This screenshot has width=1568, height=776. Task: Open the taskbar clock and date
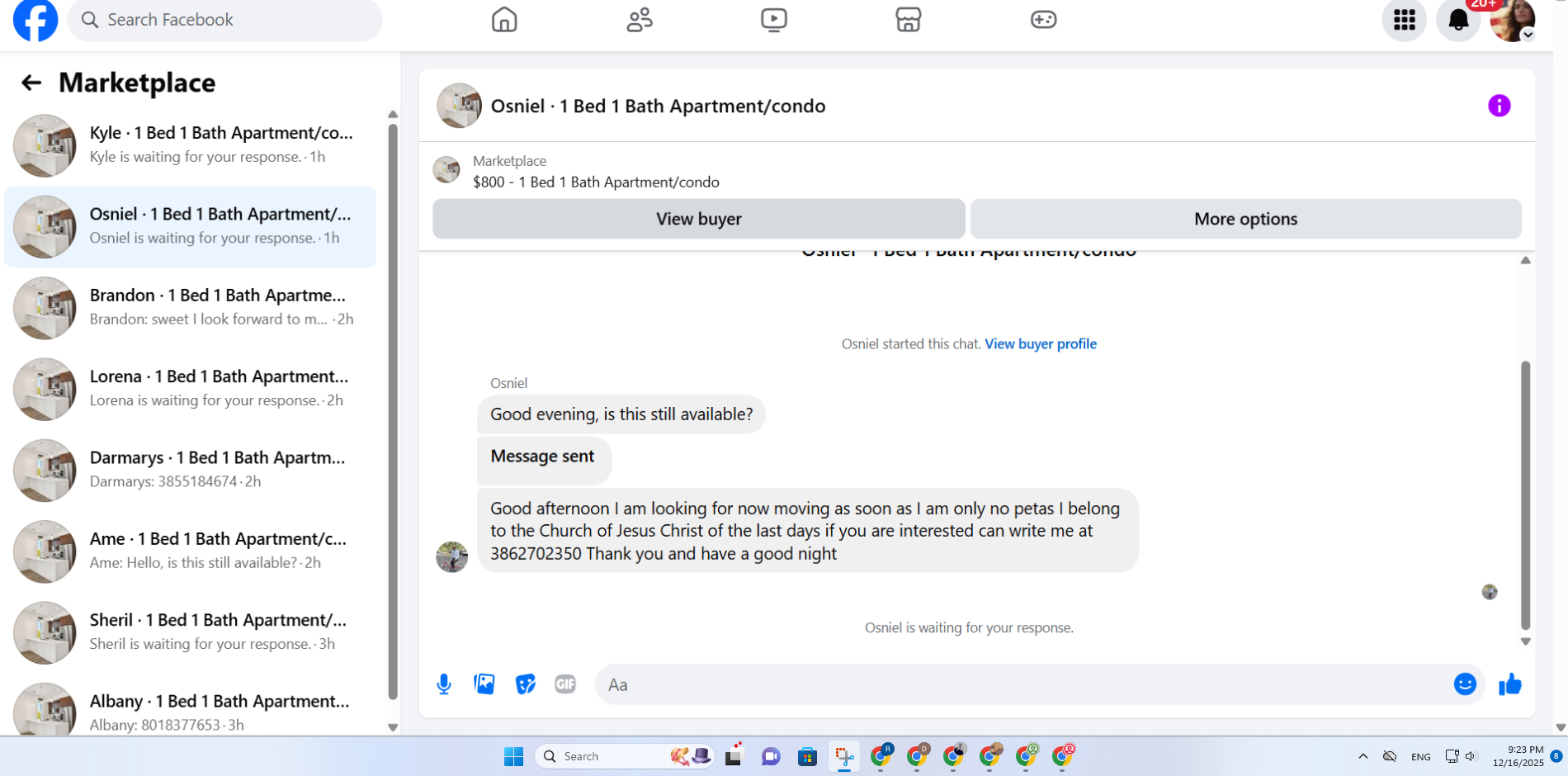pos(1518,756)
